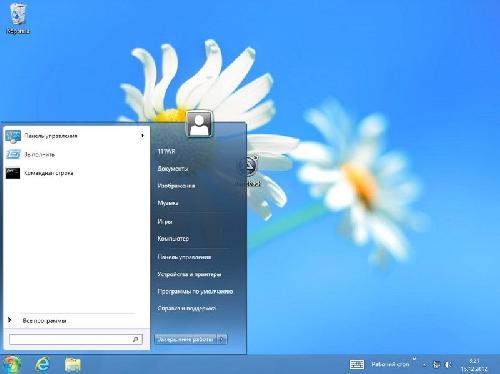Open shutdown options arrow beside Завершение работы
Viewport: 500px width, 374px height.
(x=222, y=339)
